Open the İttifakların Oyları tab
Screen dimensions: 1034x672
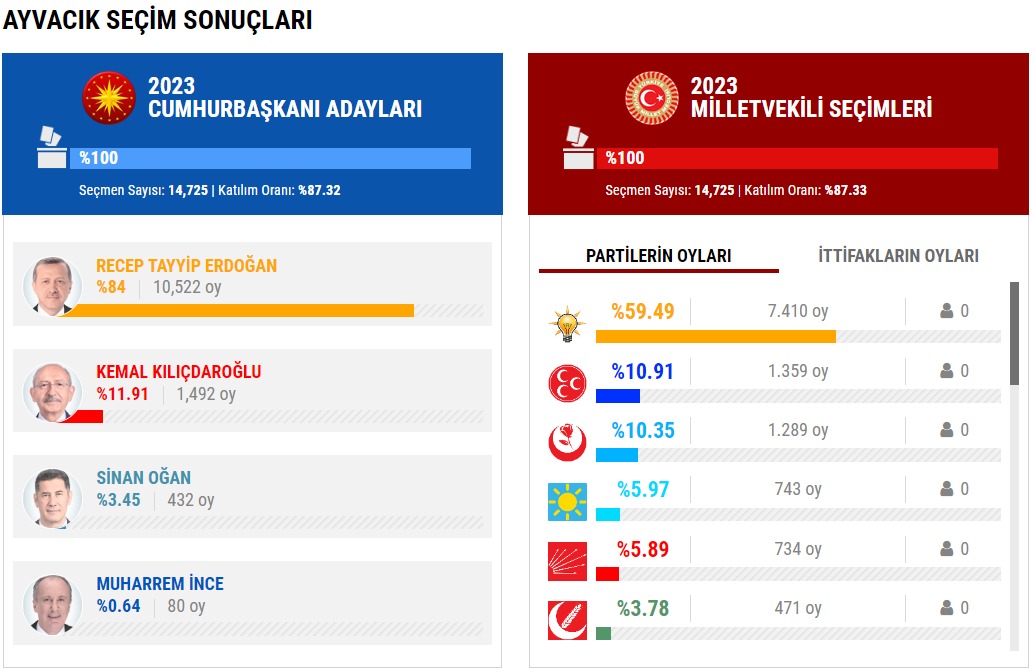pos(898,256)
